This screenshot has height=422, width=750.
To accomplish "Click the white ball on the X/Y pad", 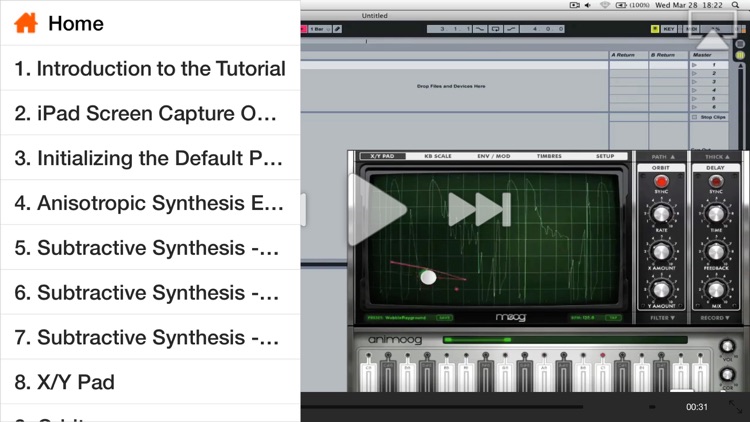I will [x=428, y=277].
